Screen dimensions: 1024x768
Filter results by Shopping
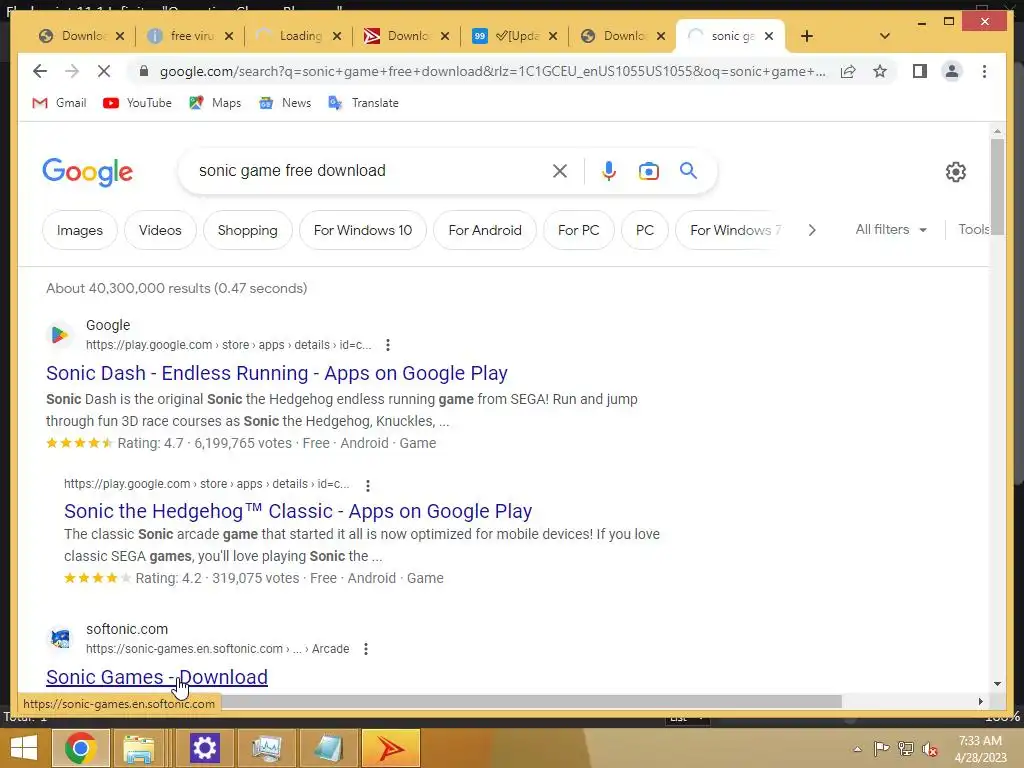click(248, 230)
